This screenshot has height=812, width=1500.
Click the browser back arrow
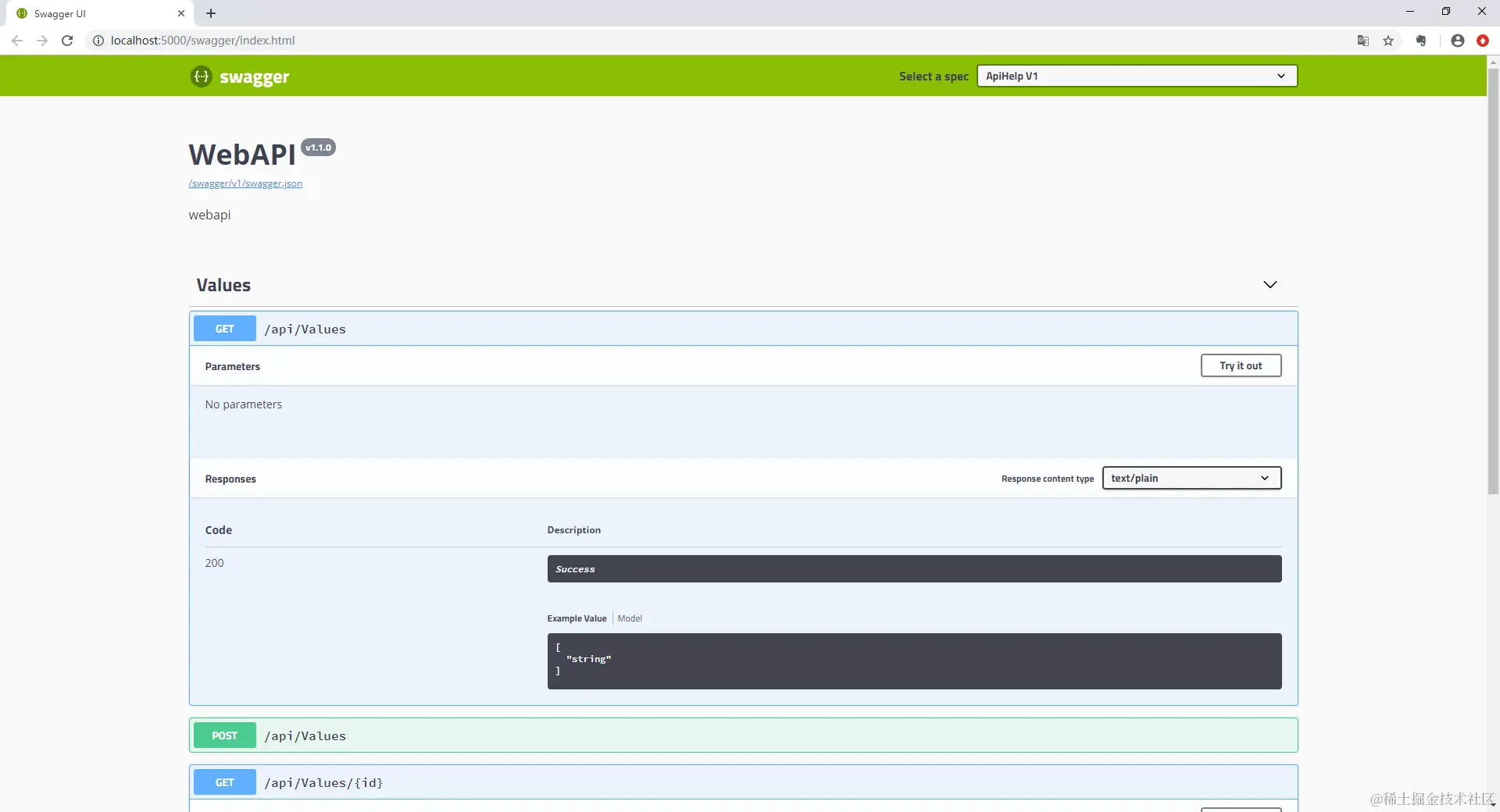(x=17, y=41)
